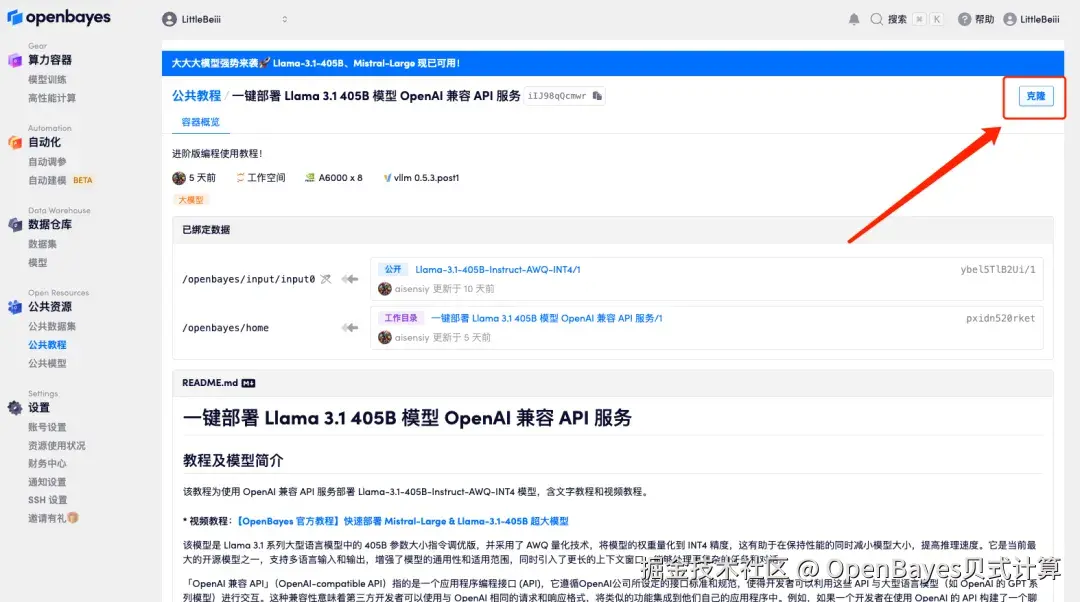Copy the tutorial ID iIJ98qQcmwr
This screenshot has width=1080, height=602.
597,96
